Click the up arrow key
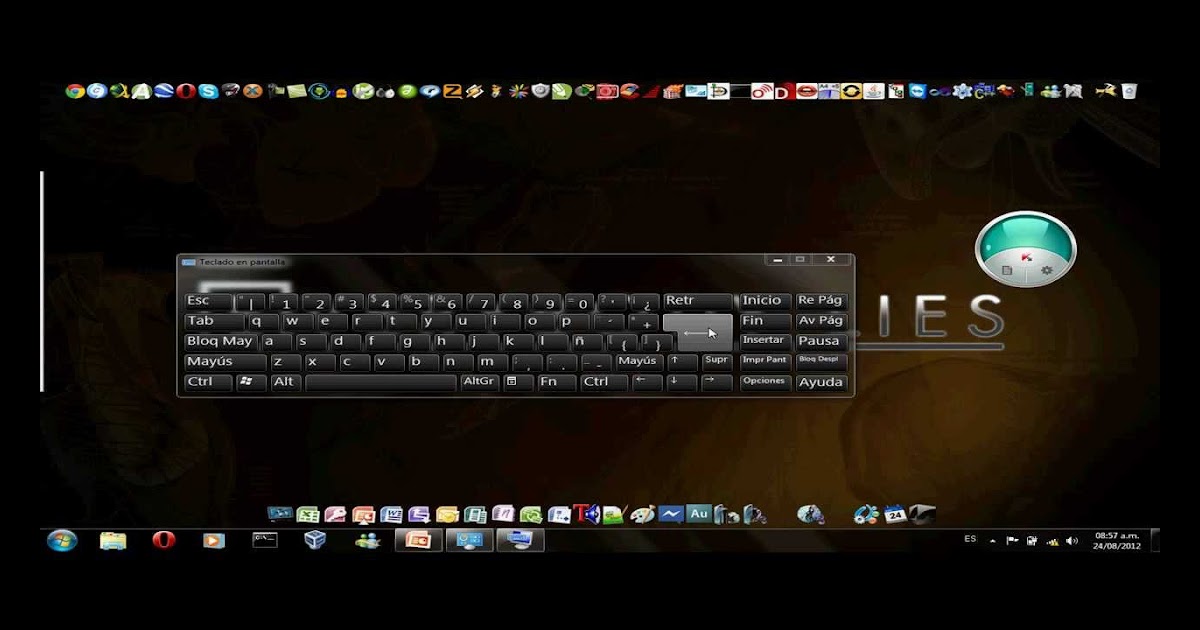This screenshot has width=1200, height=630. click(682, 361)
